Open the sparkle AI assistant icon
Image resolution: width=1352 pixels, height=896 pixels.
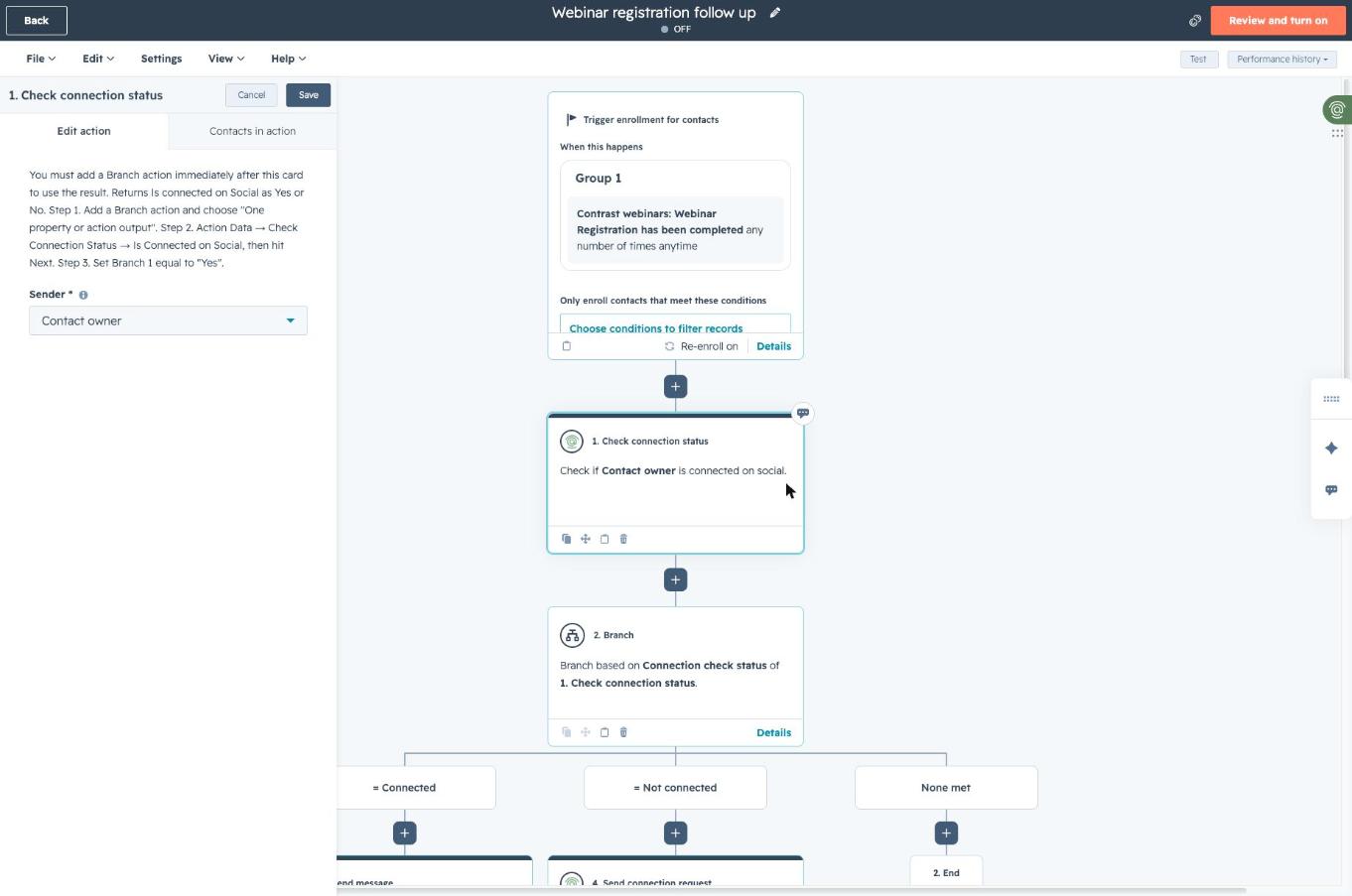[x=1331, y=448]
